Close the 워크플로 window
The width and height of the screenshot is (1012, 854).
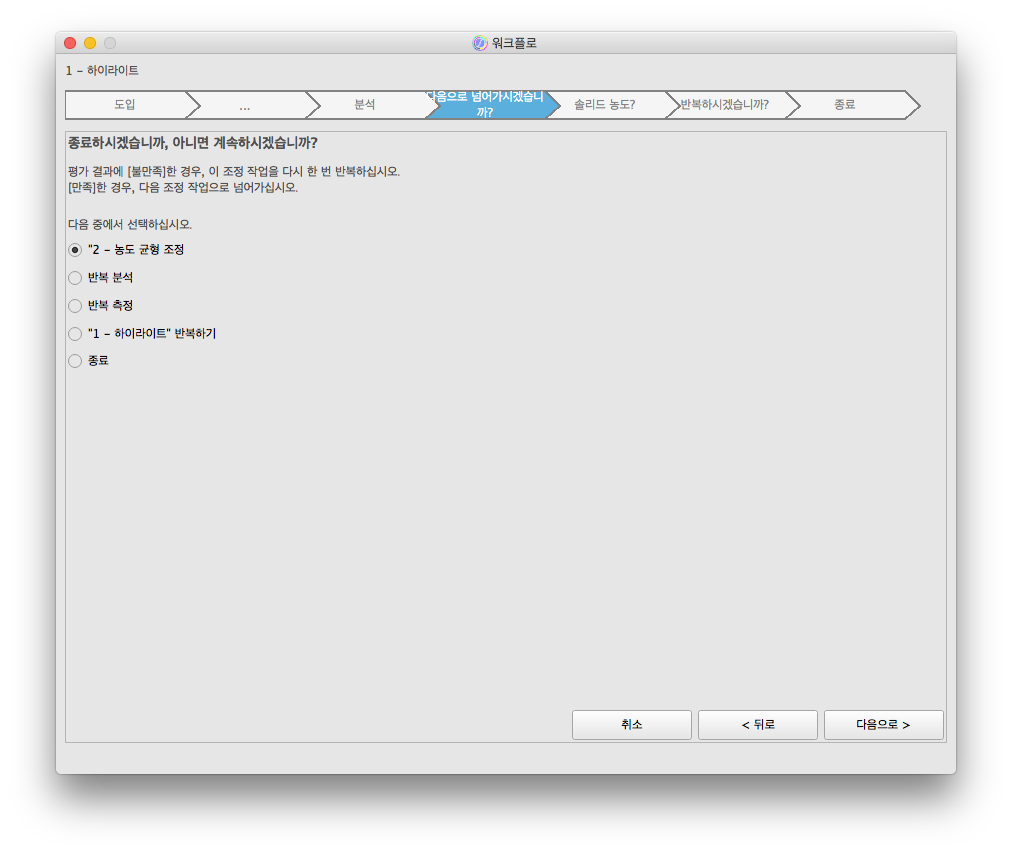[70, 43]
